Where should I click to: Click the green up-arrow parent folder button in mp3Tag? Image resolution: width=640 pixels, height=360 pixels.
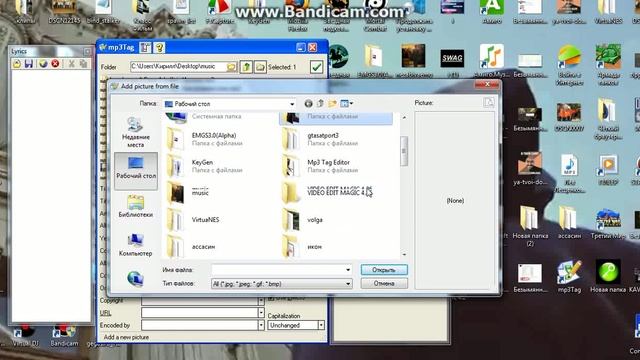pos(246,67)
